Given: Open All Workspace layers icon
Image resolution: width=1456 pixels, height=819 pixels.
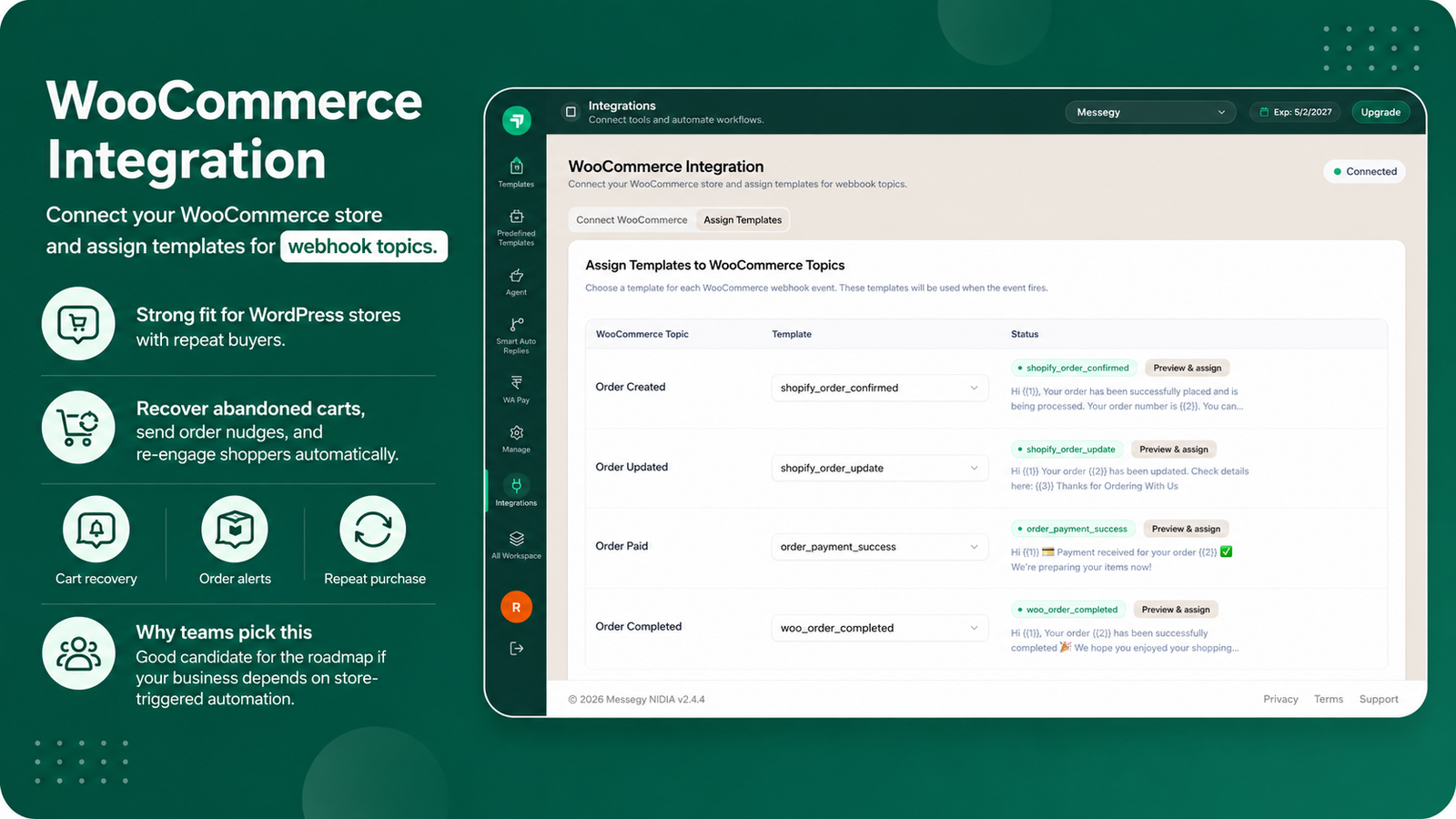Looking at the screenshot, I should pos(516,539).
